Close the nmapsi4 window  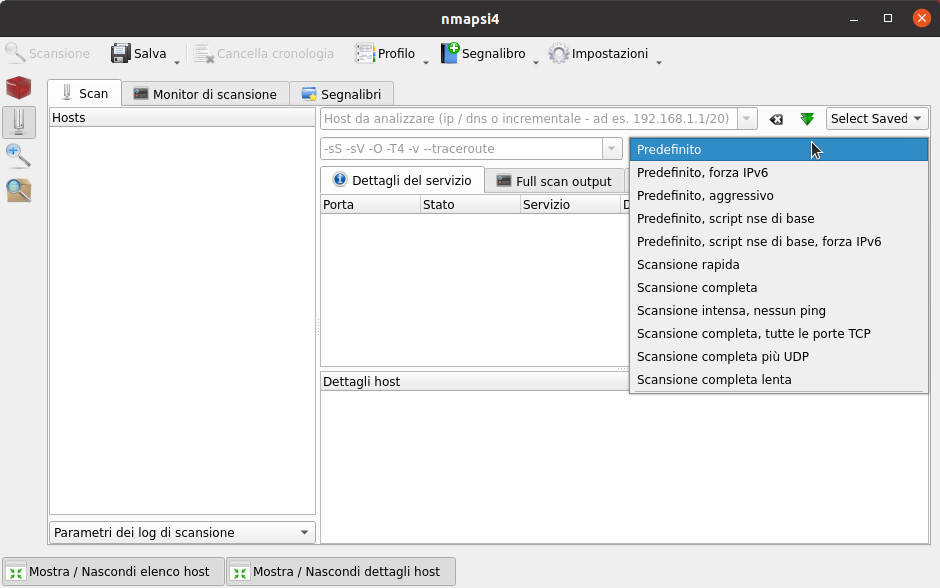pos(921,19)
